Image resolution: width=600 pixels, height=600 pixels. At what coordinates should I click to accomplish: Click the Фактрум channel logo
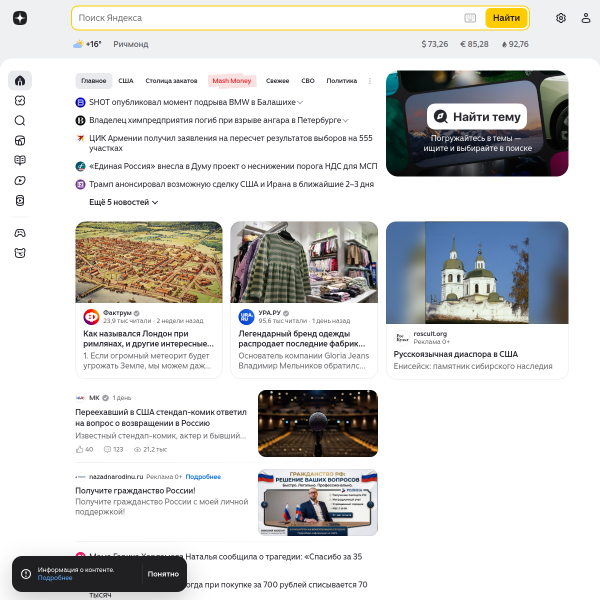pos(91,317)
